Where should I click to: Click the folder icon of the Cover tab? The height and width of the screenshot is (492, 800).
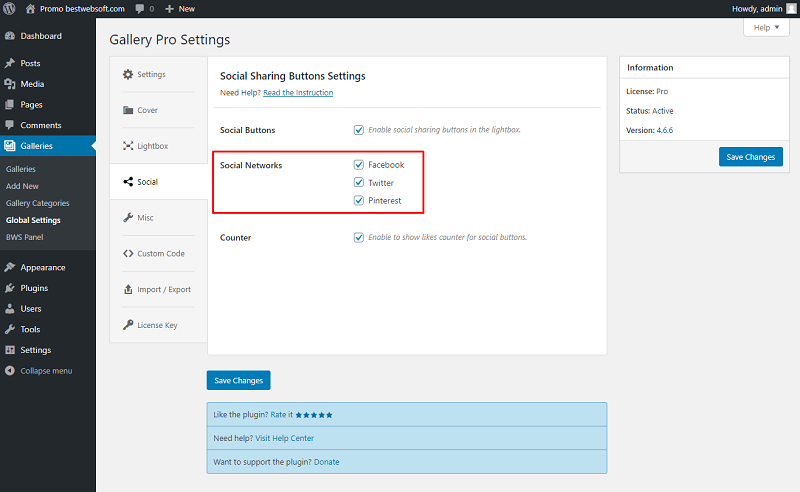point(128,110)
